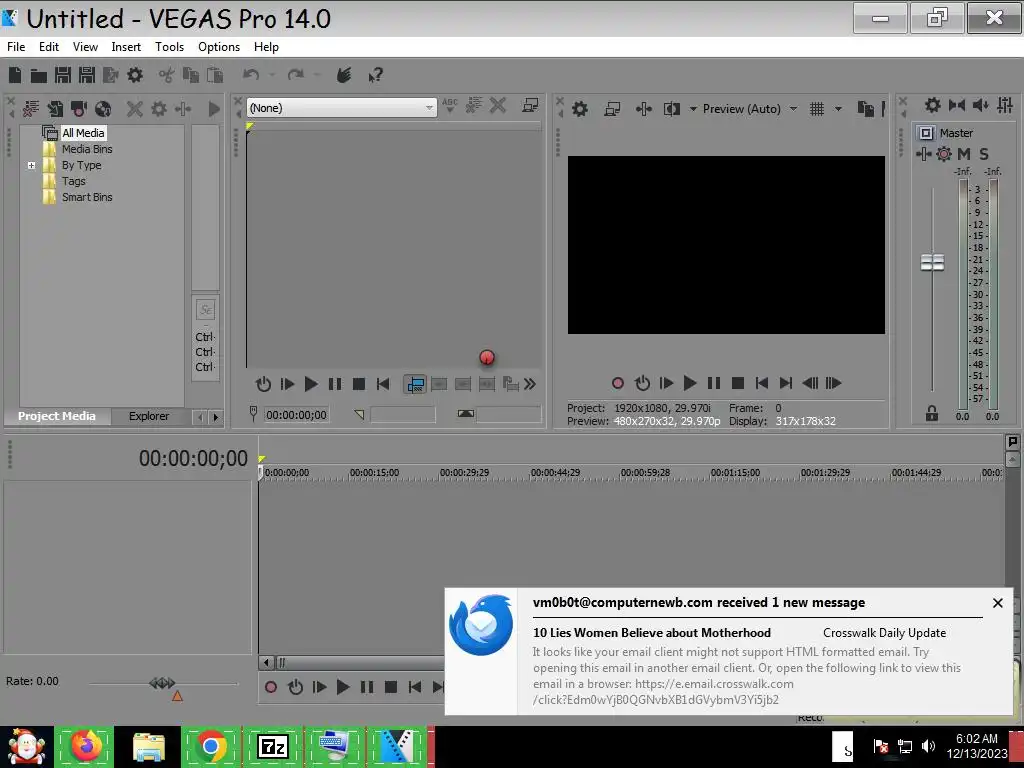Screen dimensions: 1024x768
Task: Toggle Master bus output square button
Action: 926,133
